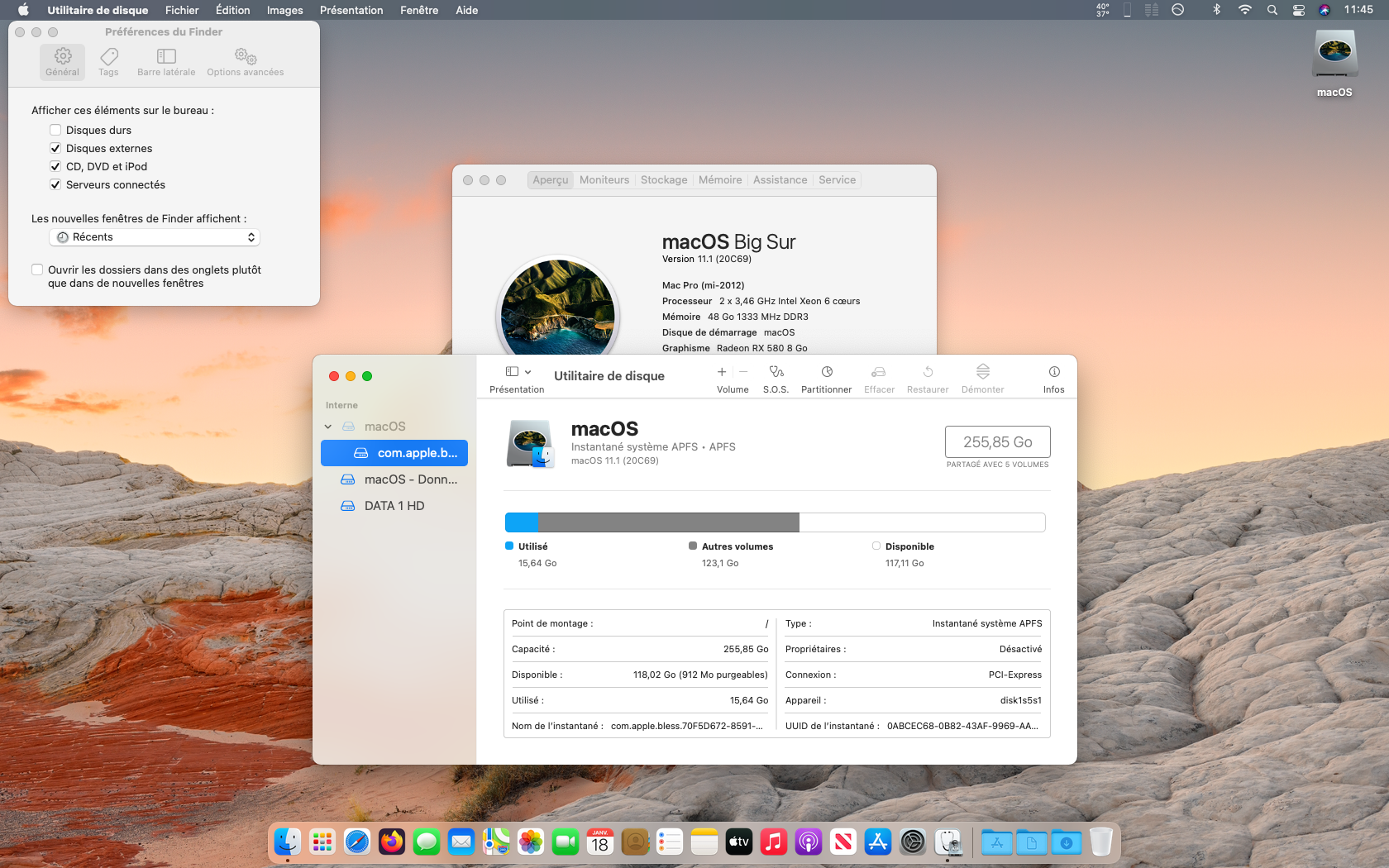Click the 255,85 Go capacity box

pos(998,442)
